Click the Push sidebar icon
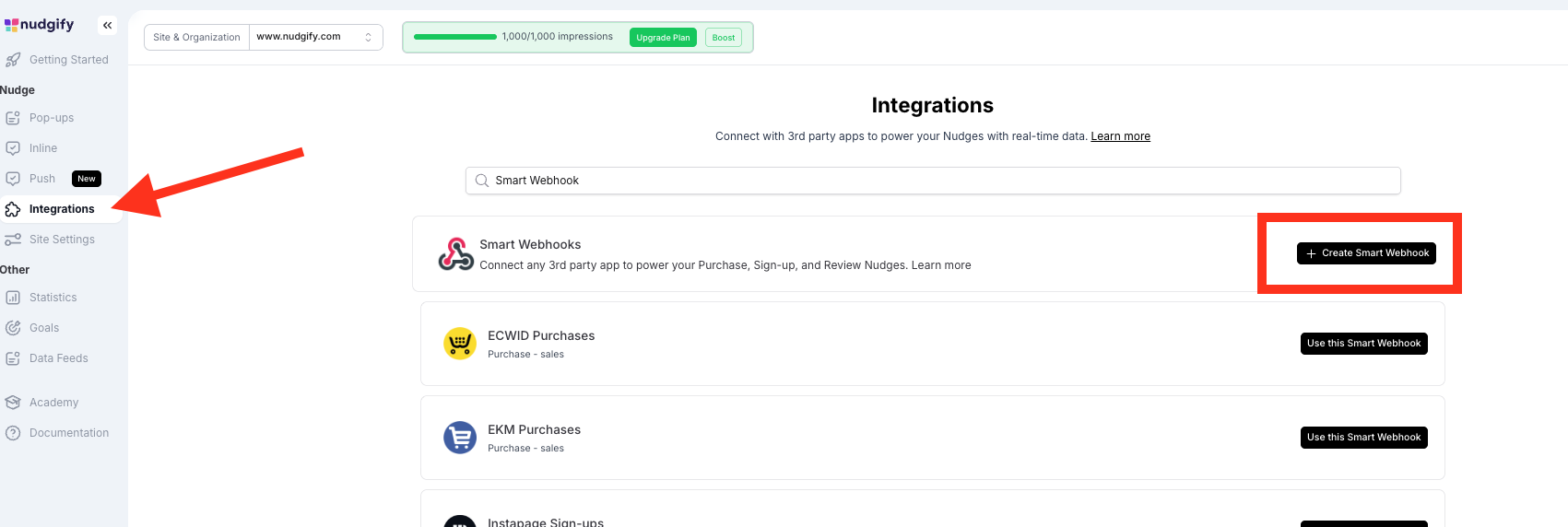This screenshot has height=527, width=1568. pos(13,179)
